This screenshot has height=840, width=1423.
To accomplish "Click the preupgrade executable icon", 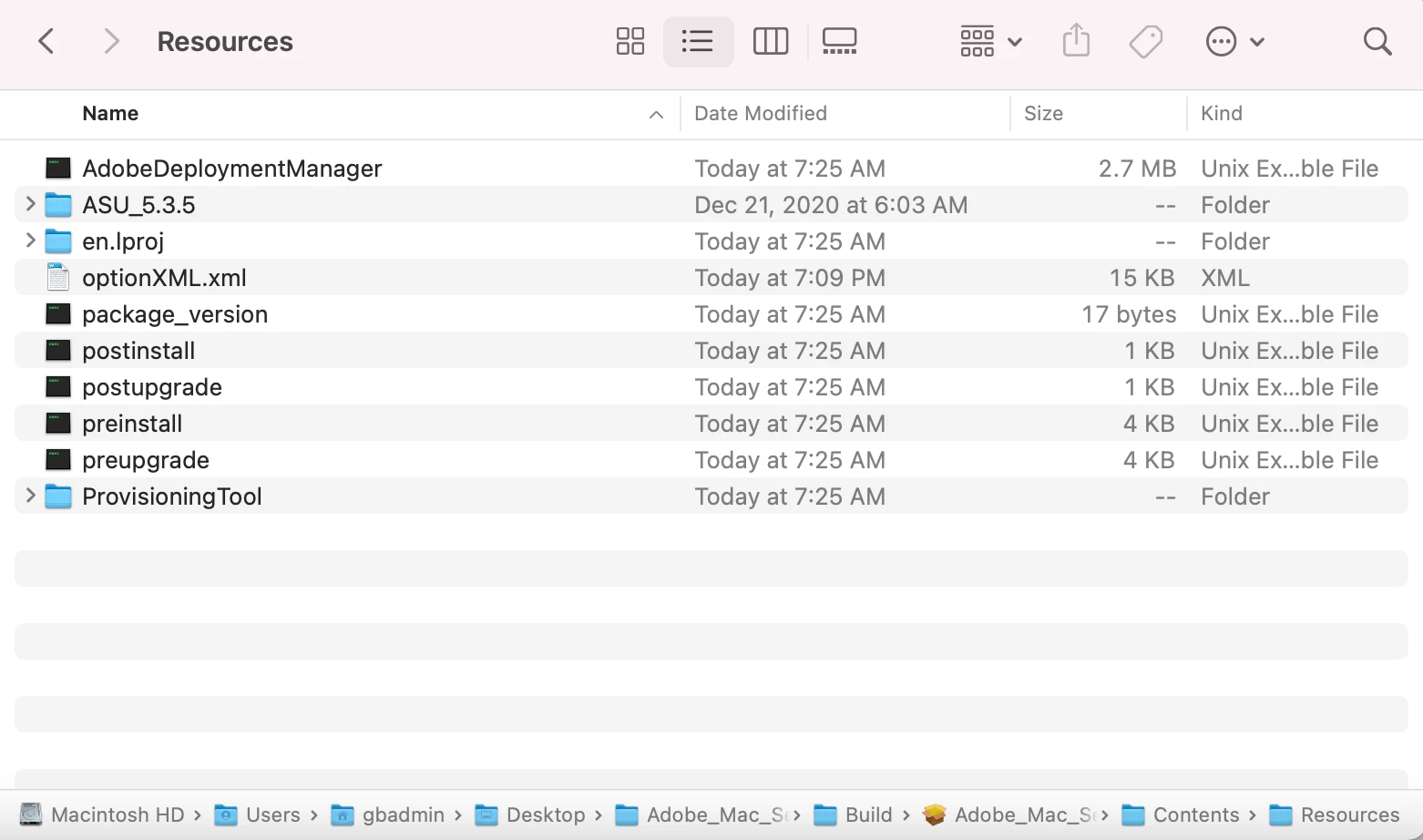I will coord(58,459).
